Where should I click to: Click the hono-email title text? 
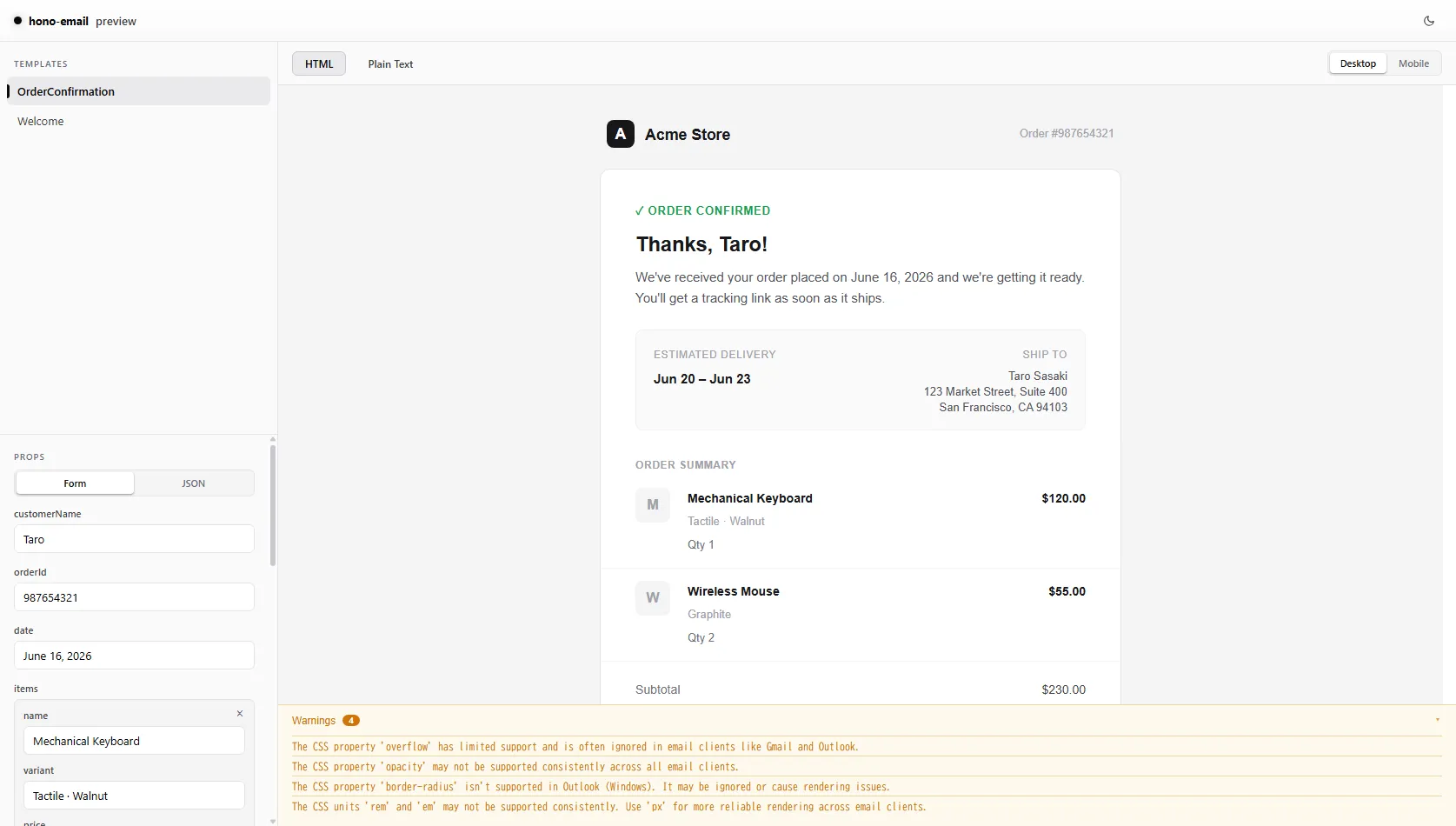(x=58, y=21)
